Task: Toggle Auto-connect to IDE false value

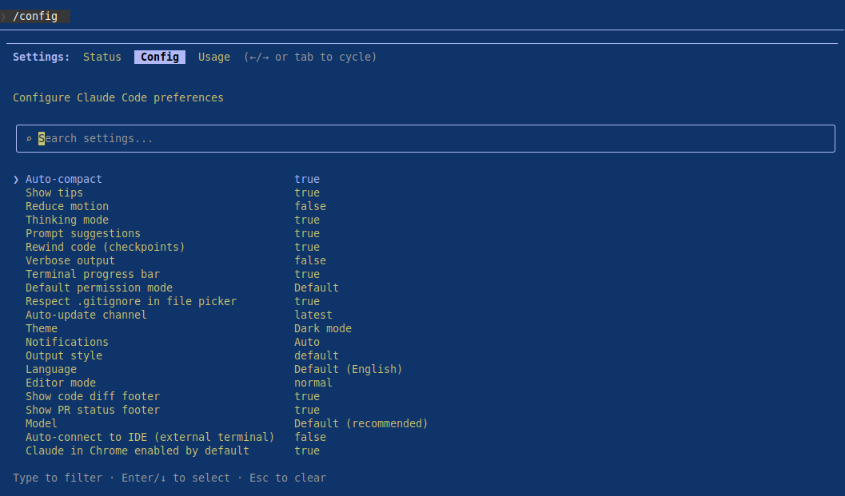Action: [310, 437]
